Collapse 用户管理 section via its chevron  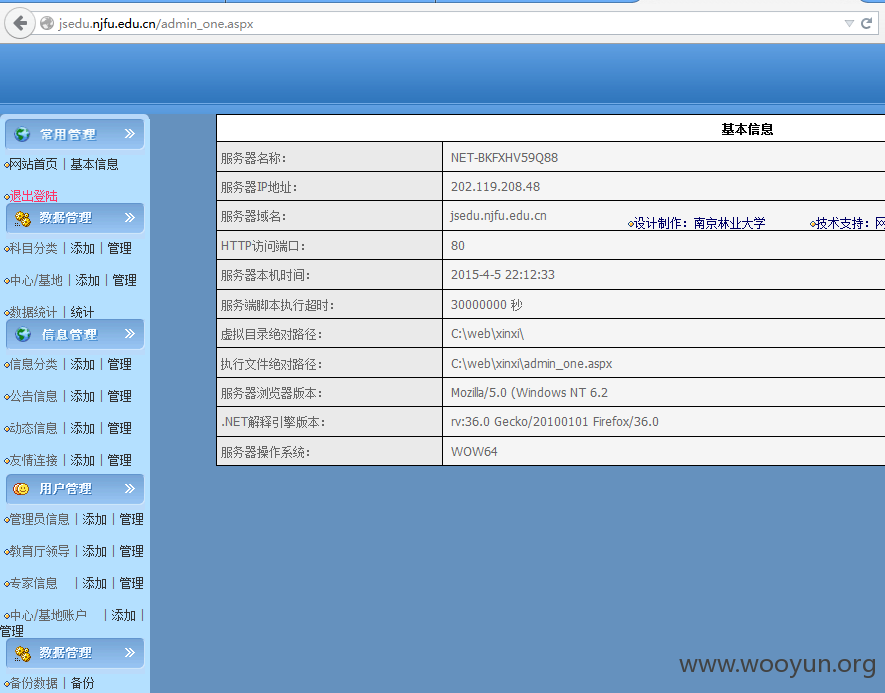click(x=130, y=488)
